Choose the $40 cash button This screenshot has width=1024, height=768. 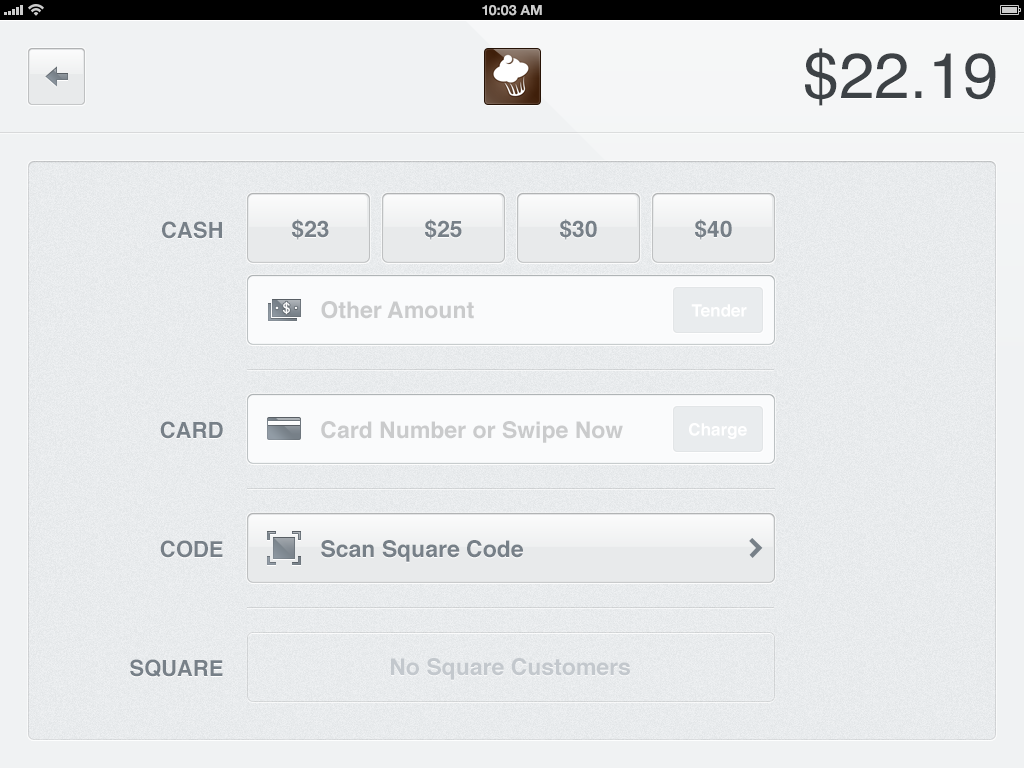click(x=713, y=228)
